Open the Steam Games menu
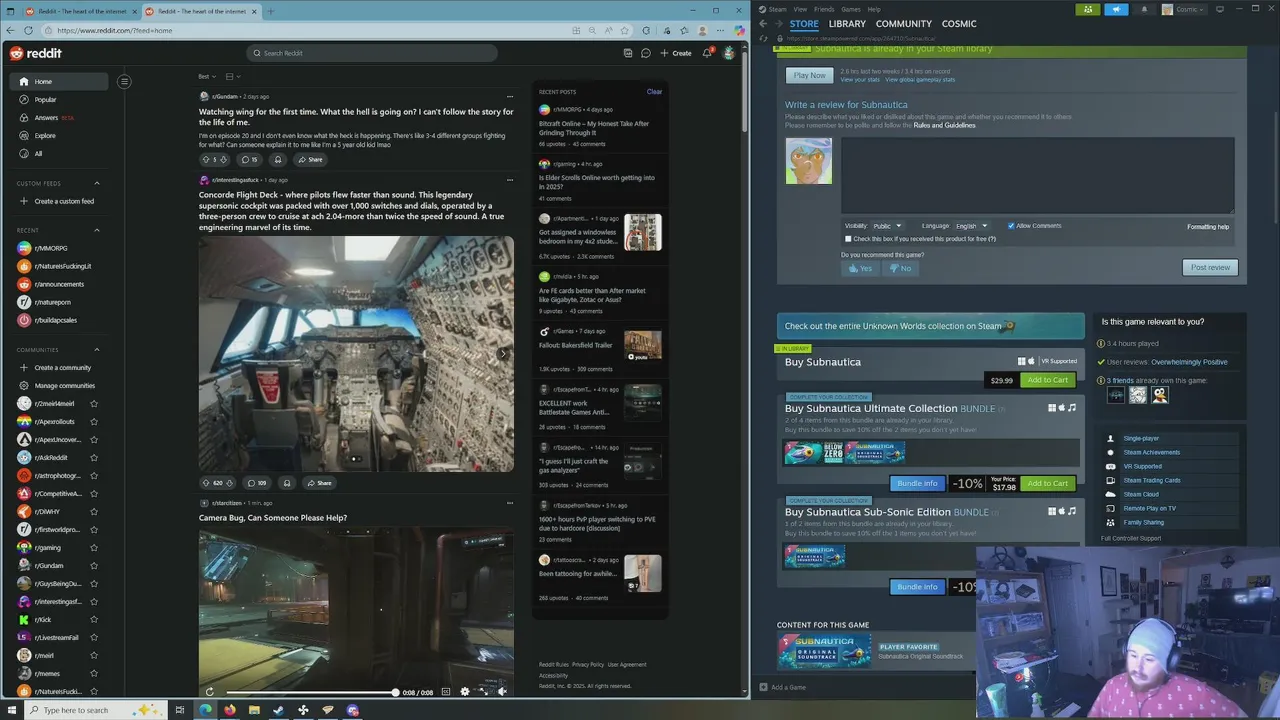1280x720 pixels. point(851,9)
